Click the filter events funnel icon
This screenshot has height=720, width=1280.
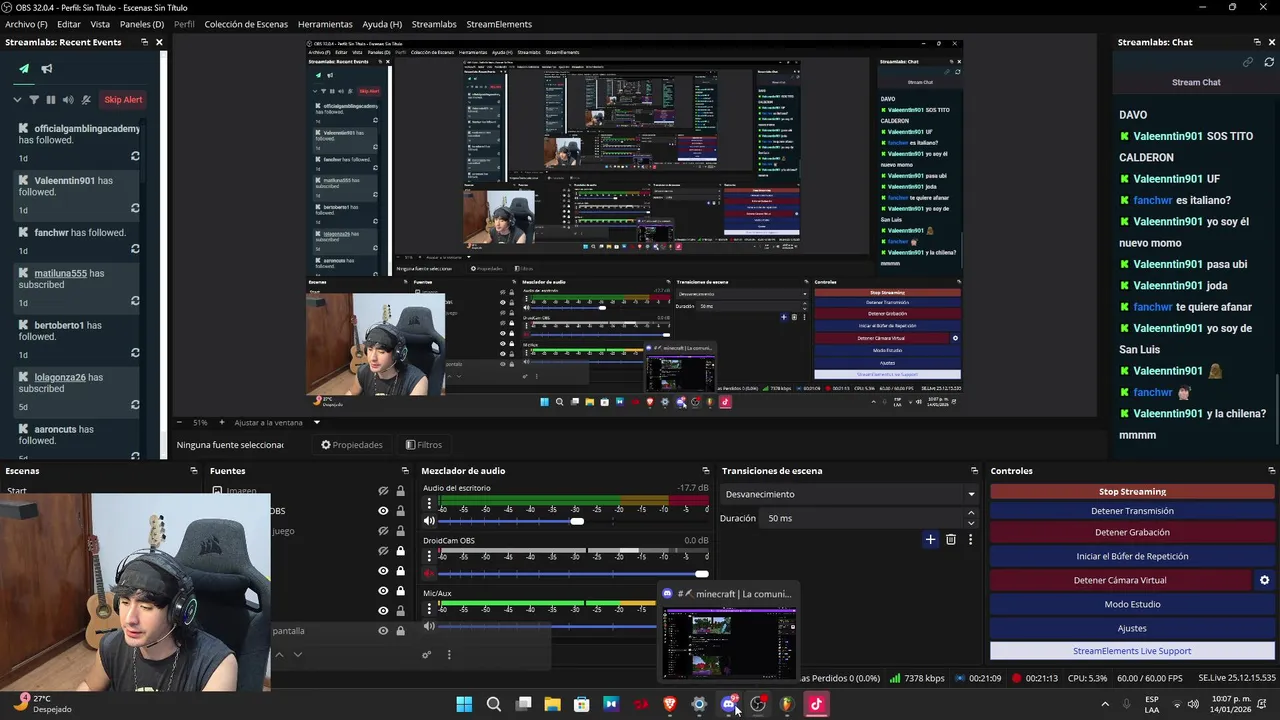(x=34, y=100)
